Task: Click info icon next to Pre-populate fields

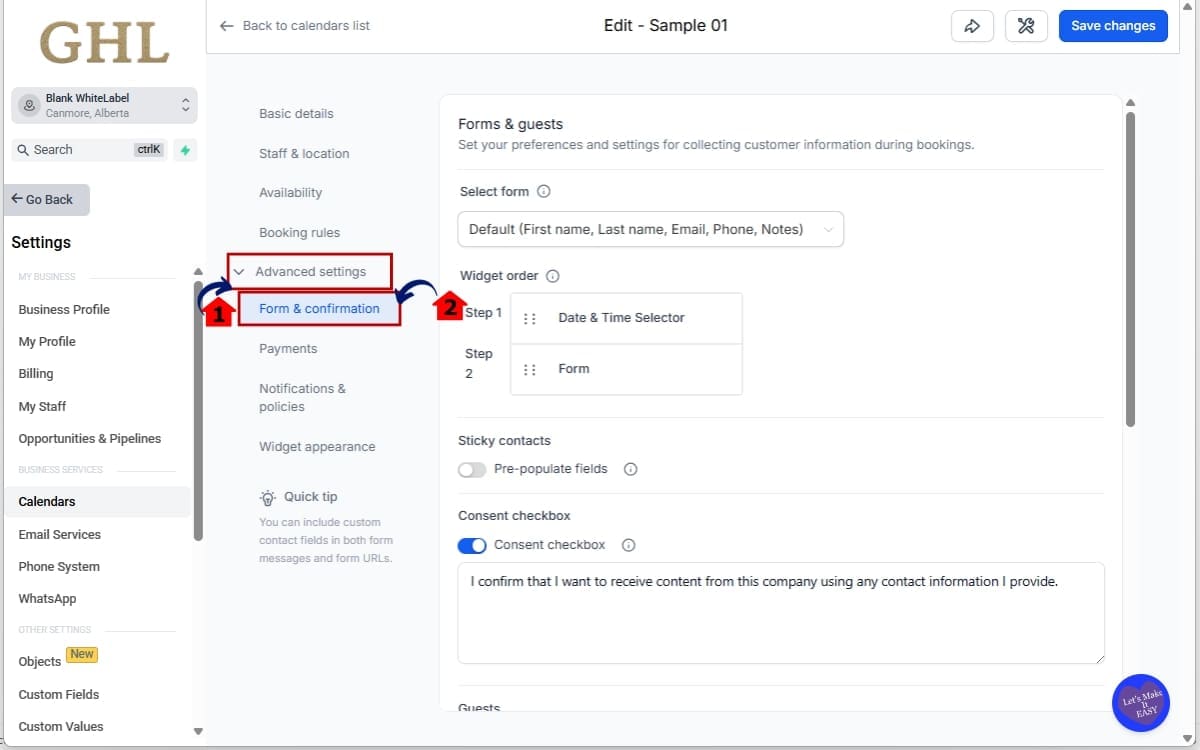Action: pos(631,469)
